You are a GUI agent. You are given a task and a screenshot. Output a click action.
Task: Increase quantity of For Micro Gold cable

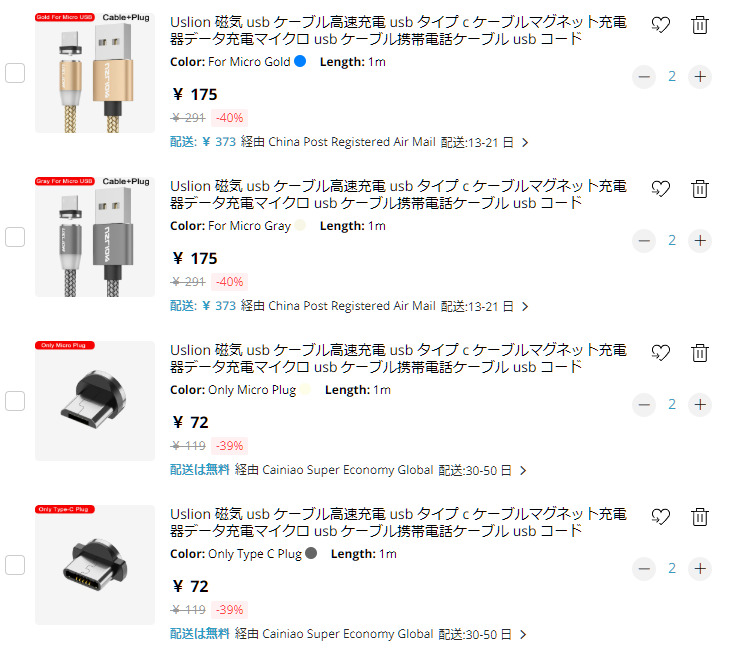700,76
